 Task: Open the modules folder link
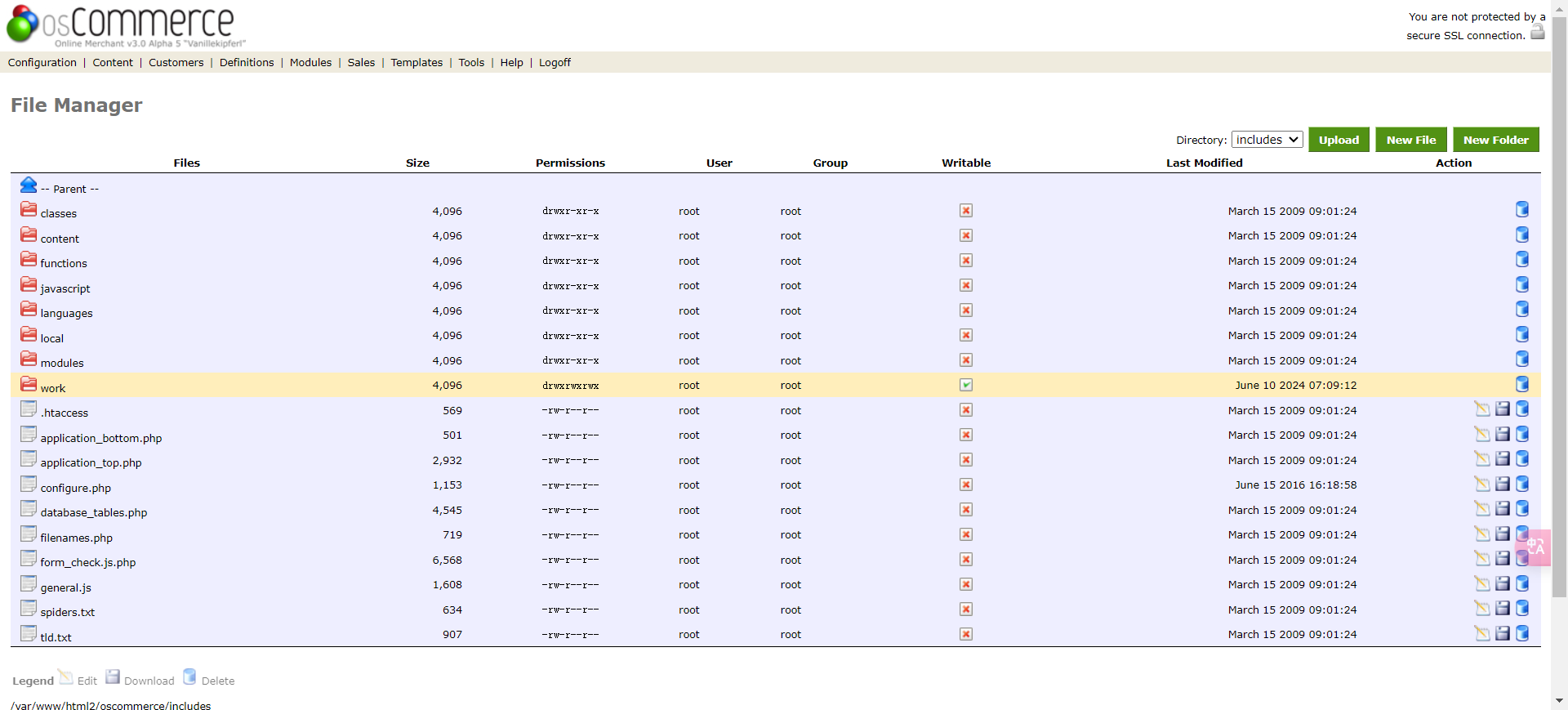[x=62, y=363]
